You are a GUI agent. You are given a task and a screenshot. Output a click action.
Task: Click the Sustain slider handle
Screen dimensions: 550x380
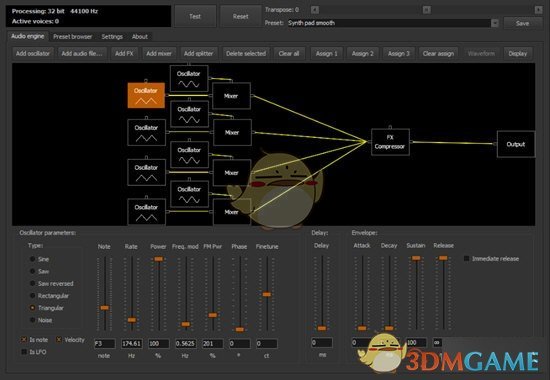click(416, 258)
